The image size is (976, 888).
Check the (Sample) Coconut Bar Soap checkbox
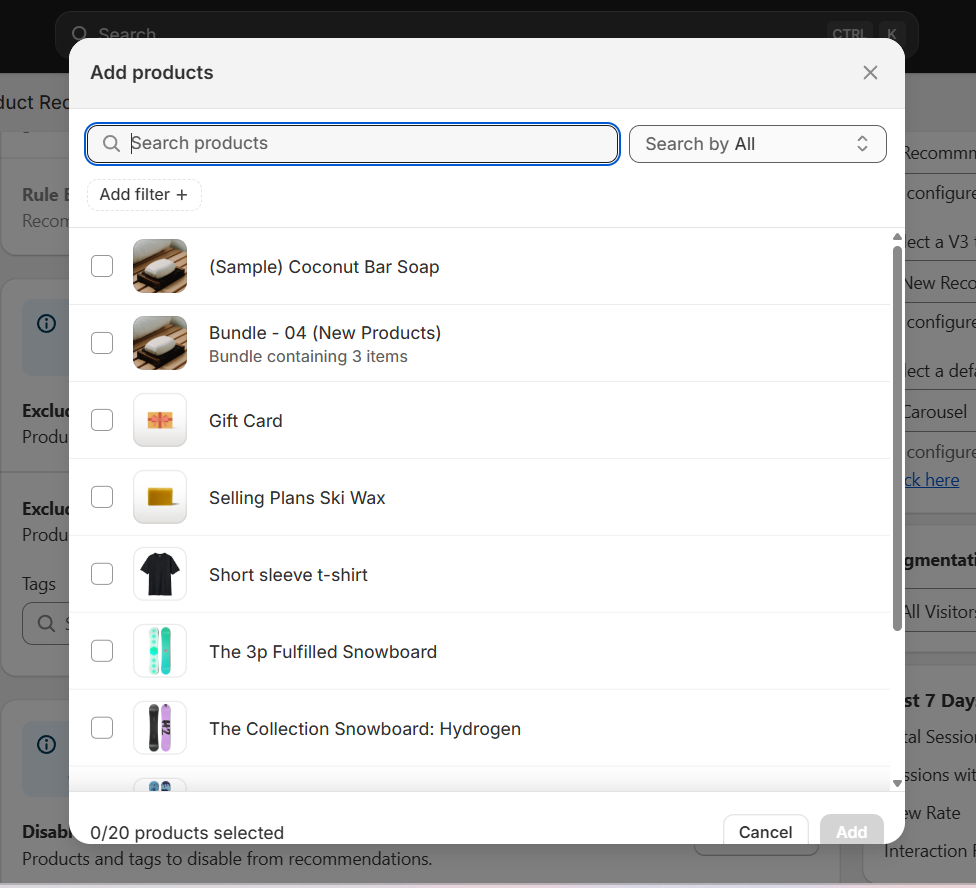pyautogui.click(x=101, y=266)
